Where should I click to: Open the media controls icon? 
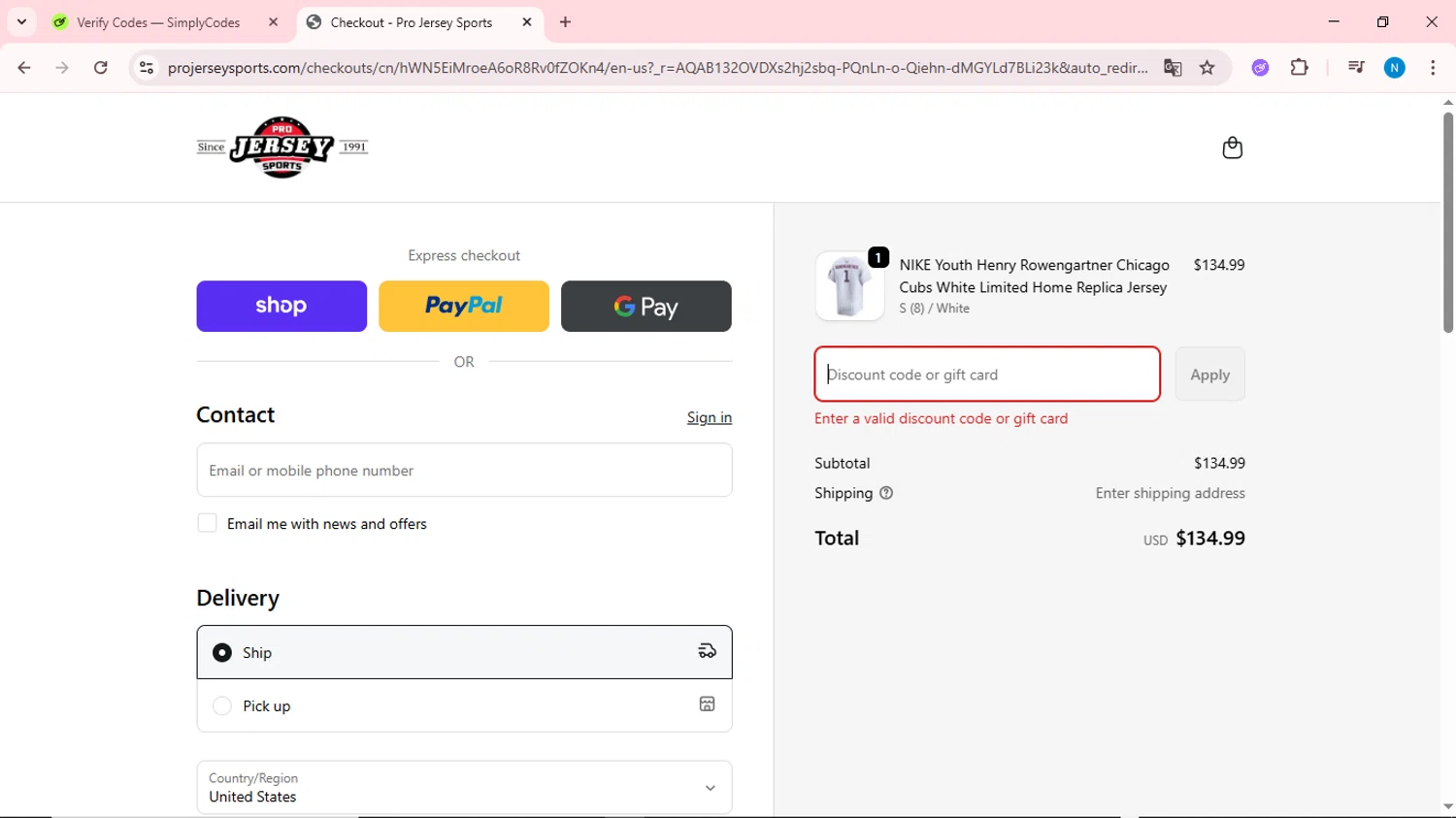pos(1356,68)
